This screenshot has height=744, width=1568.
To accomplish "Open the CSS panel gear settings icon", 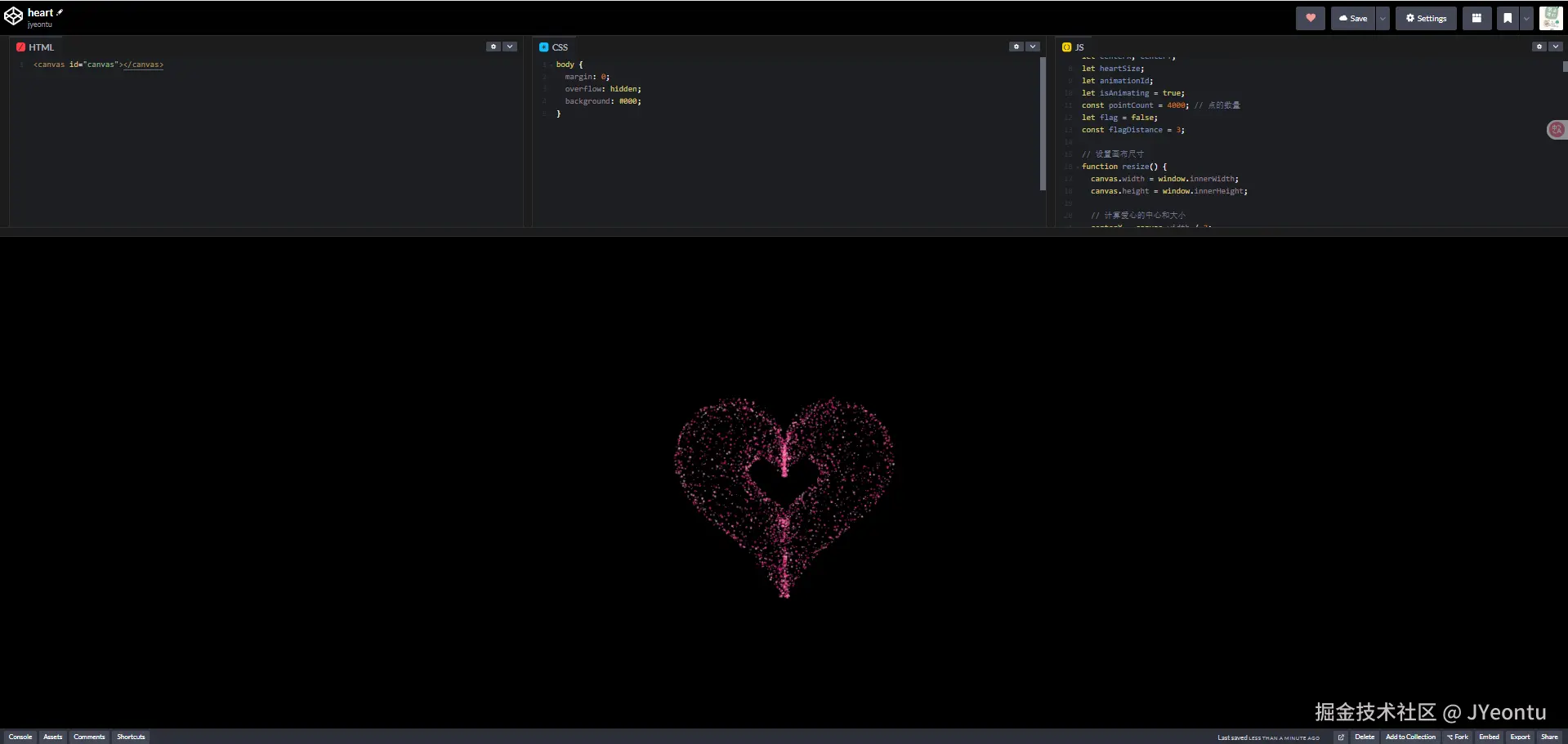I will click(x=1016, y=47).
